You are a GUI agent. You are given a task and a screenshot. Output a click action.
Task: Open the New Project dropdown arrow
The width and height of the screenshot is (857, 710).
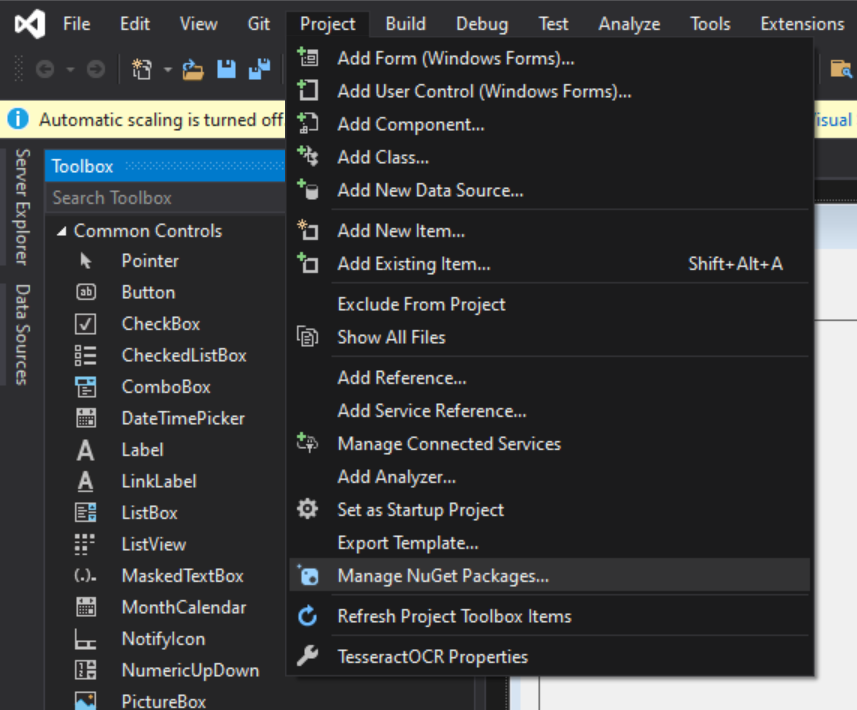(168, 69)
